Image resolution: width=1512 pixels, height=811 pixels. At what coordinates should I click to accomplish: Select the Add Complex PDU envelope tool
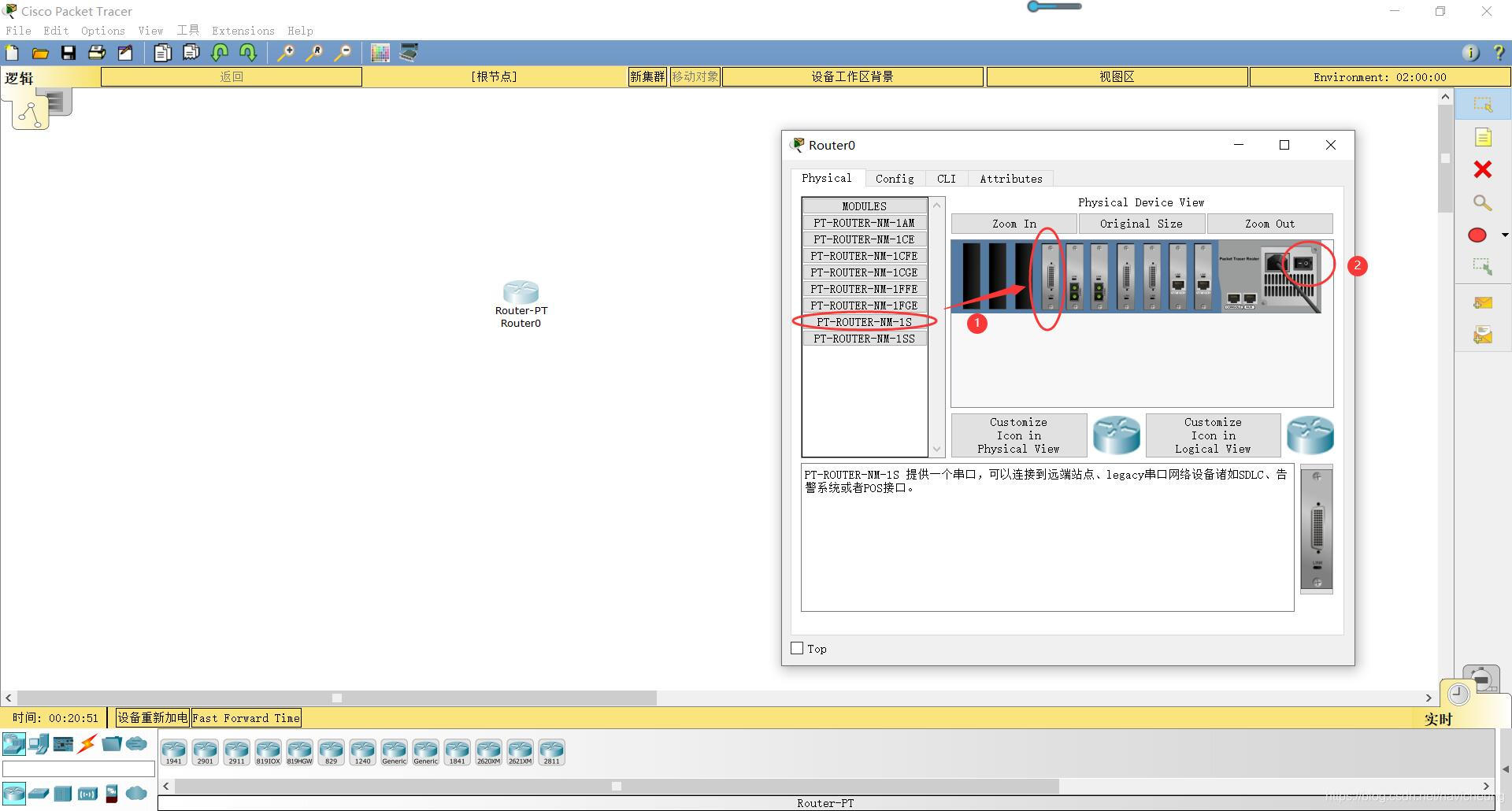(1483, 335)
